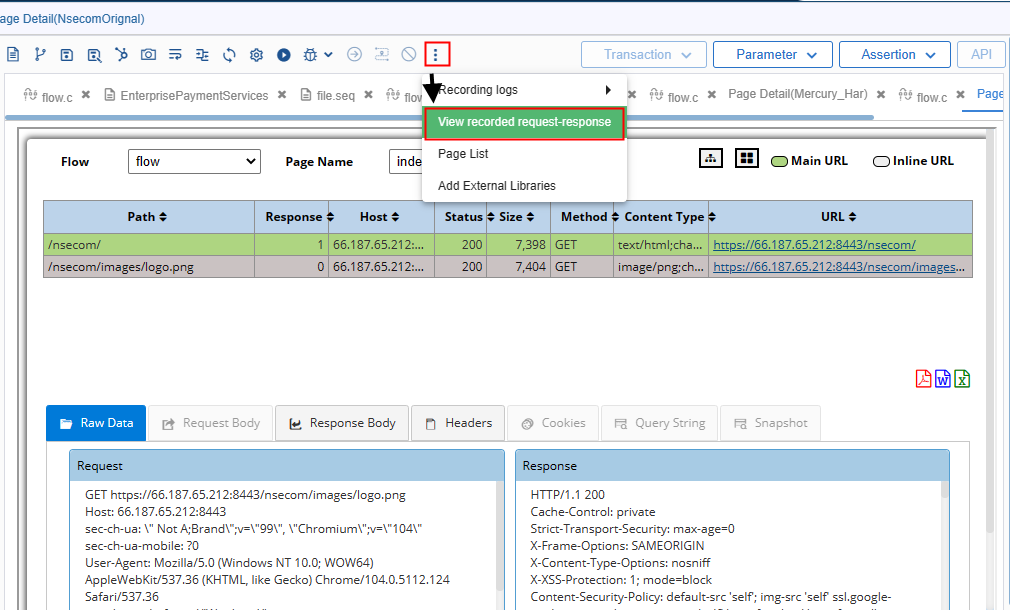
Task: Click the grid tile view icon
Action: click(747, 158)
